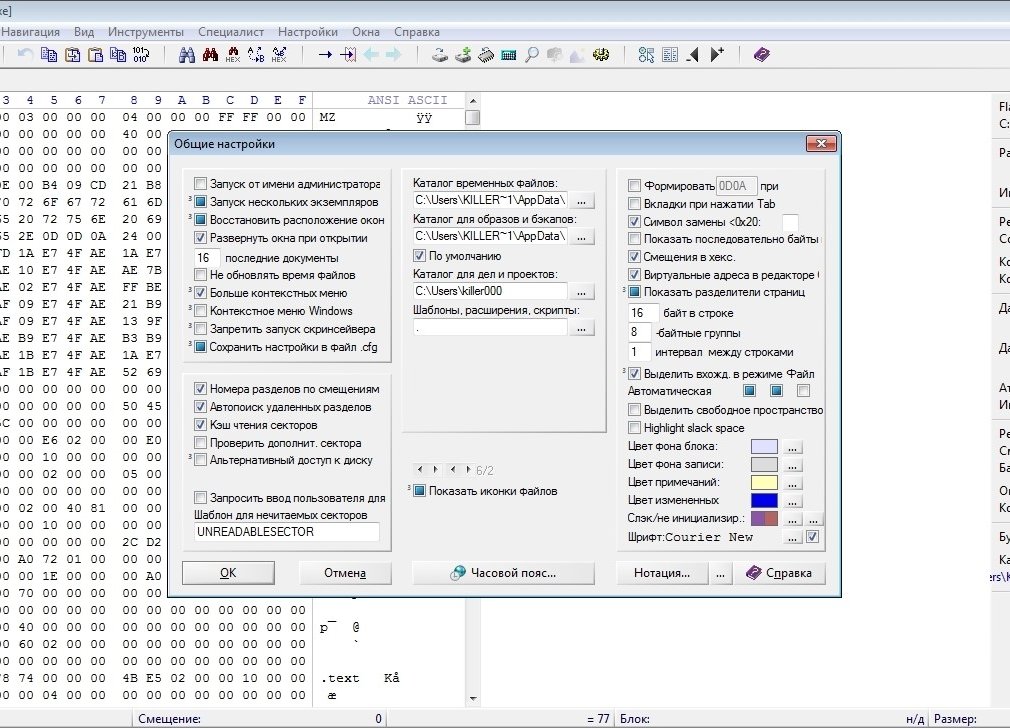Click the Справка button in dialog
Screen dimensions: 1010x728
(779, 573)
